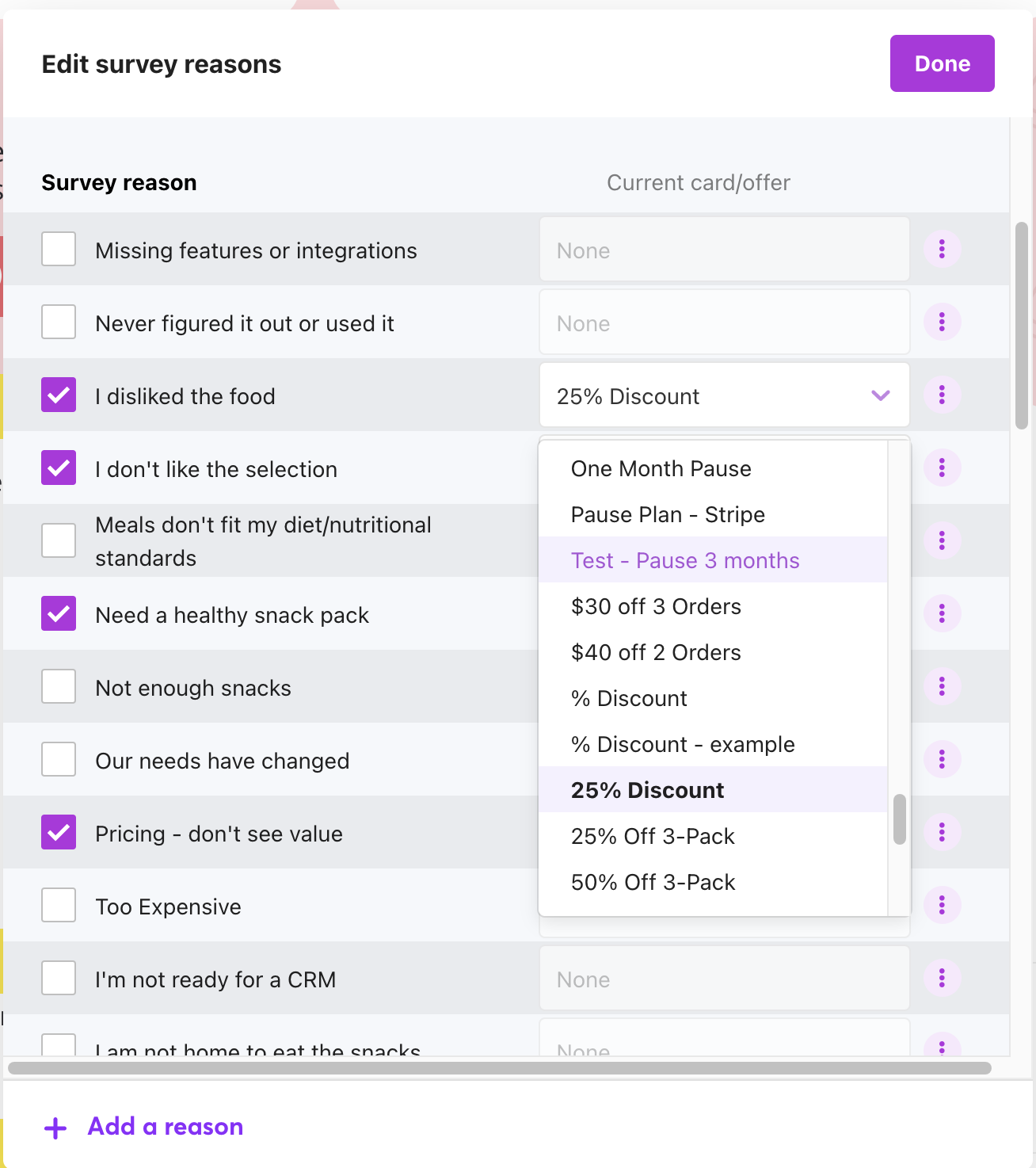Viewport: 1036px width, 1168px height.
Task: Enable the Too Expensive checkbox
Action: pyautogui.click(x=59, y=905)
